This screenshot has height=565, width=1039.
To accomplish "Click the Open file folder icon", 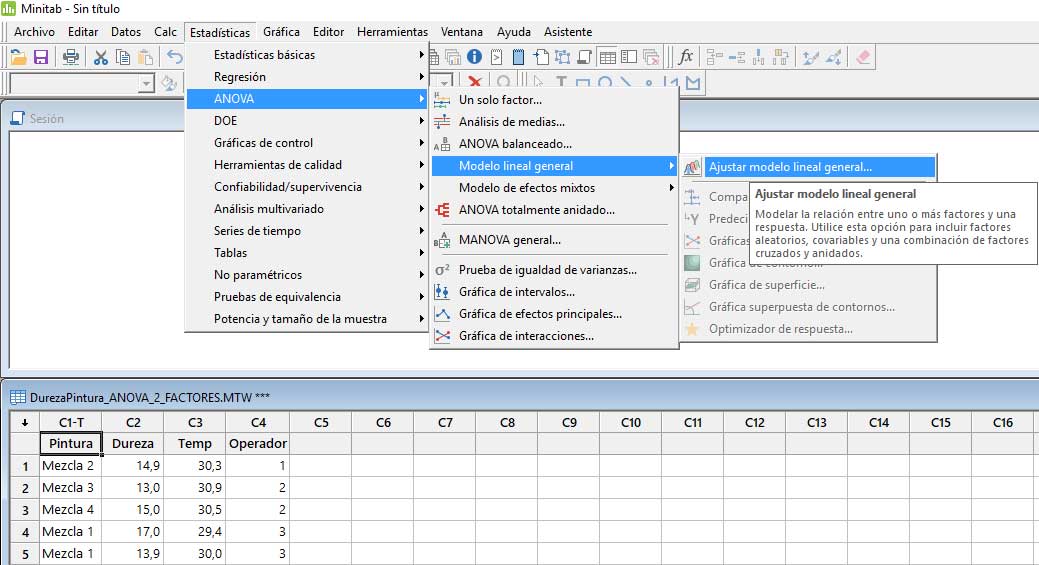I will [x=18, y=57].
